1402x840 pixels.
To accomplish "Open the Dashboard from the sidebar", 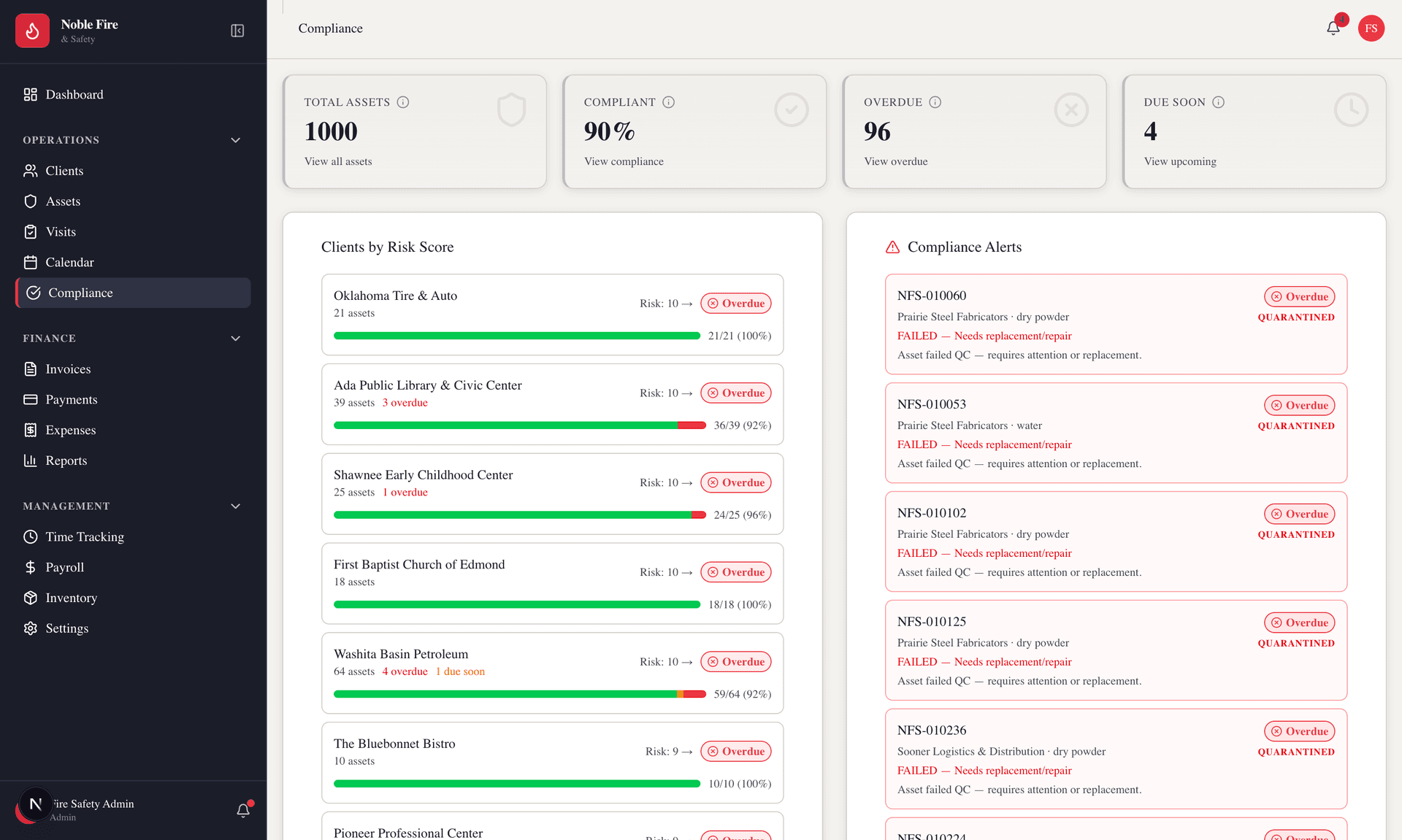I will tap(74, 94).
